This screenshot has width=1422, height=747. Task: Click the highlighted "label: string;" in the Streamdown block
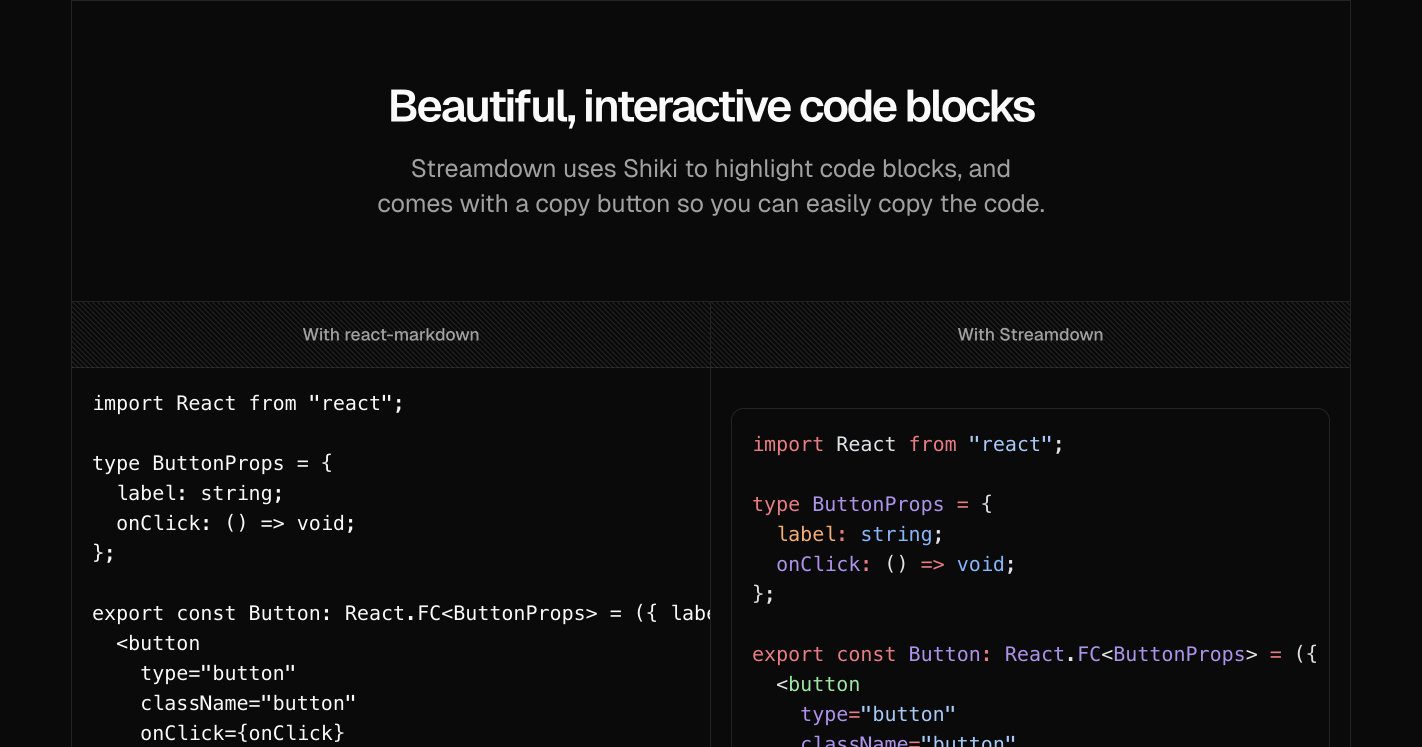(860, 534)
